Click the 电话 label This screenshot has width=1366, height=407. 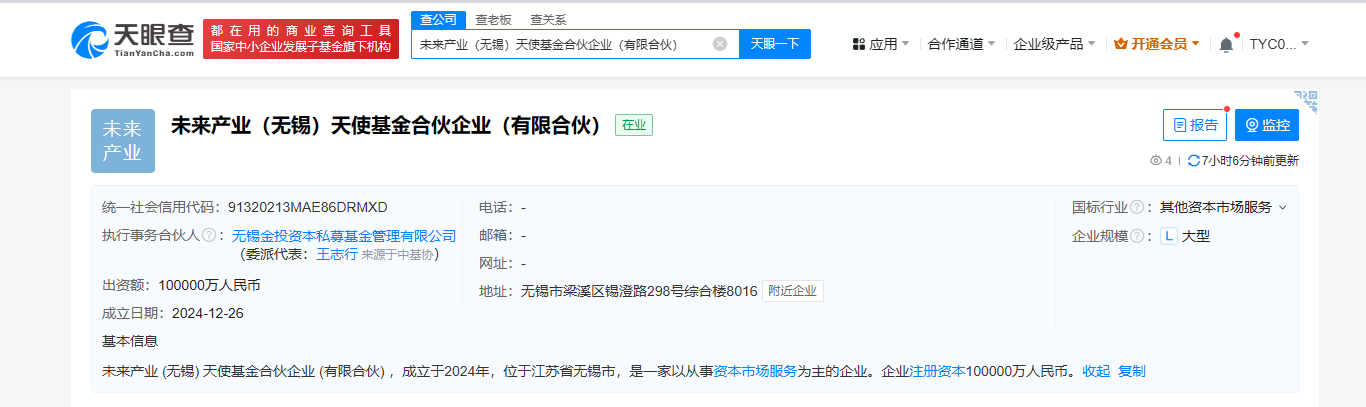pos(497,207)
